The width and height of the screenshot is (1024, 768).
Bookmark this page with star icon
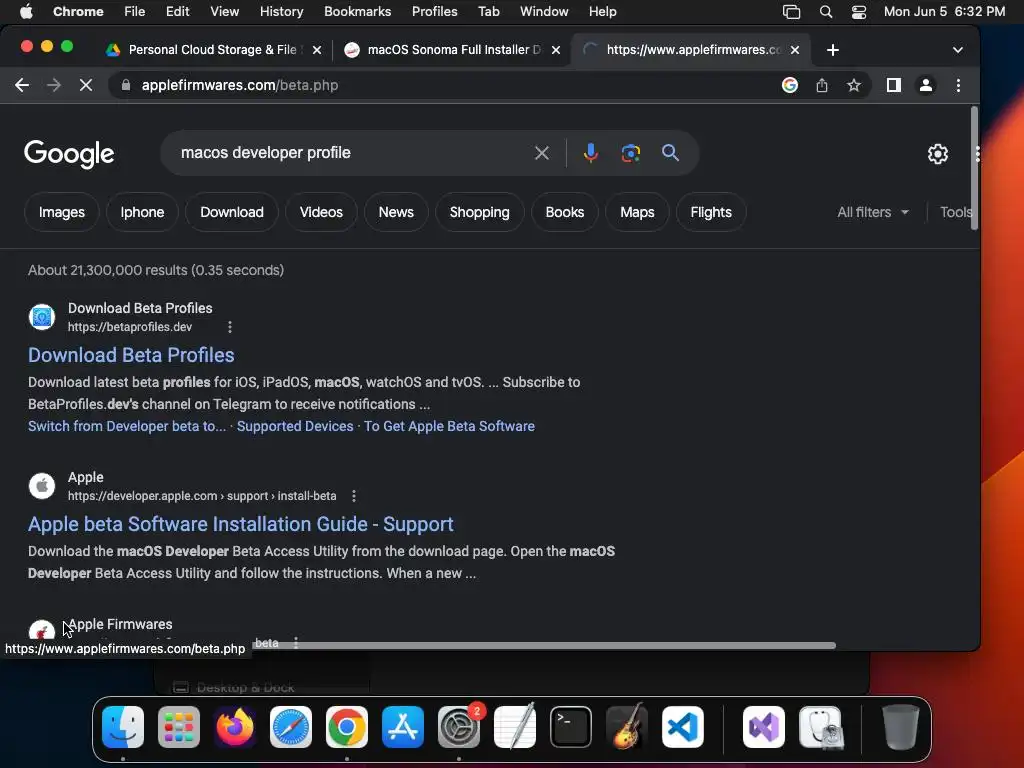pyautogui.click(x=854, y=85)
